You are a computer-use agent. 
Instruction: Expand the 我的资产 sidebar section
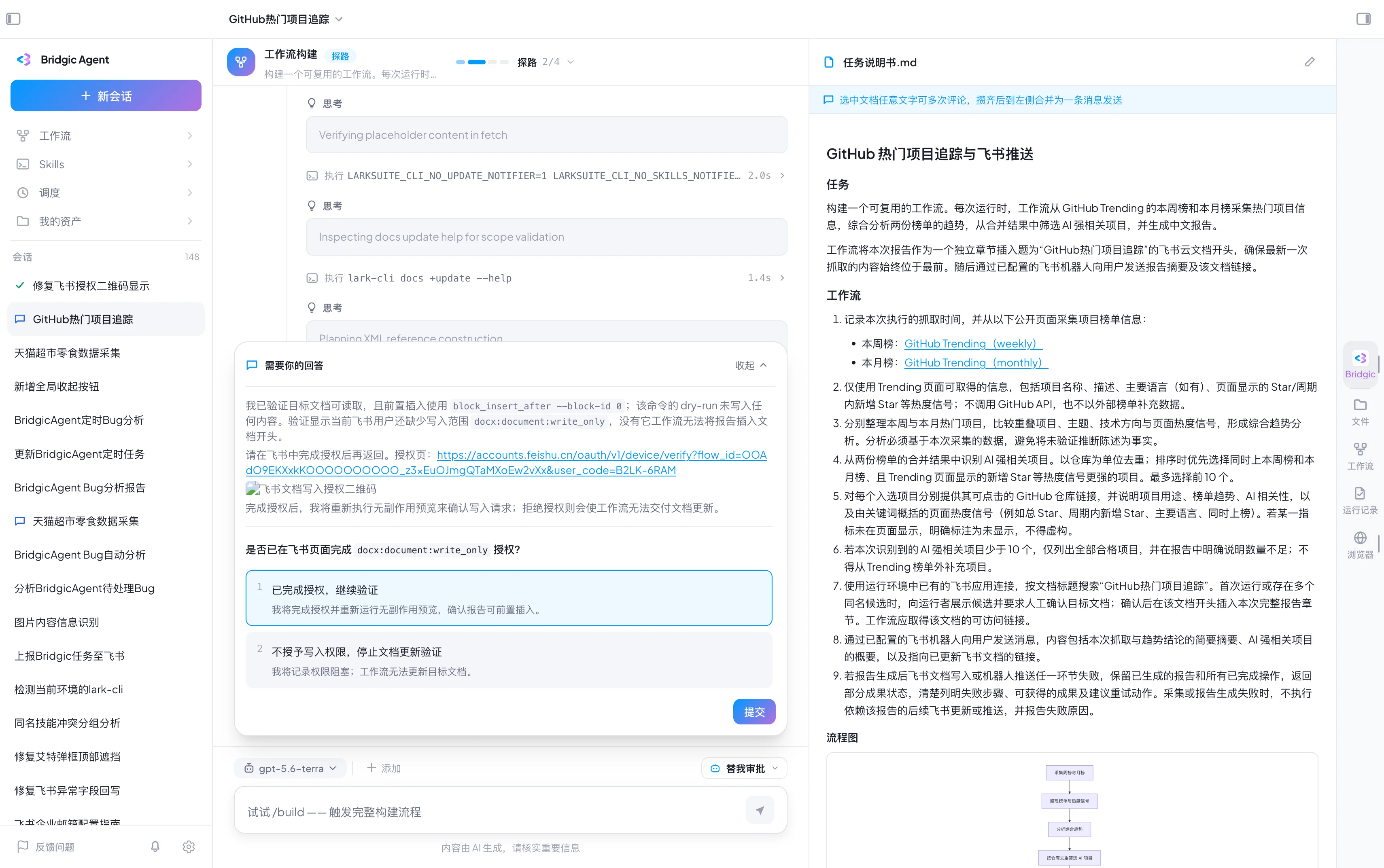click(x=189, y=221)
